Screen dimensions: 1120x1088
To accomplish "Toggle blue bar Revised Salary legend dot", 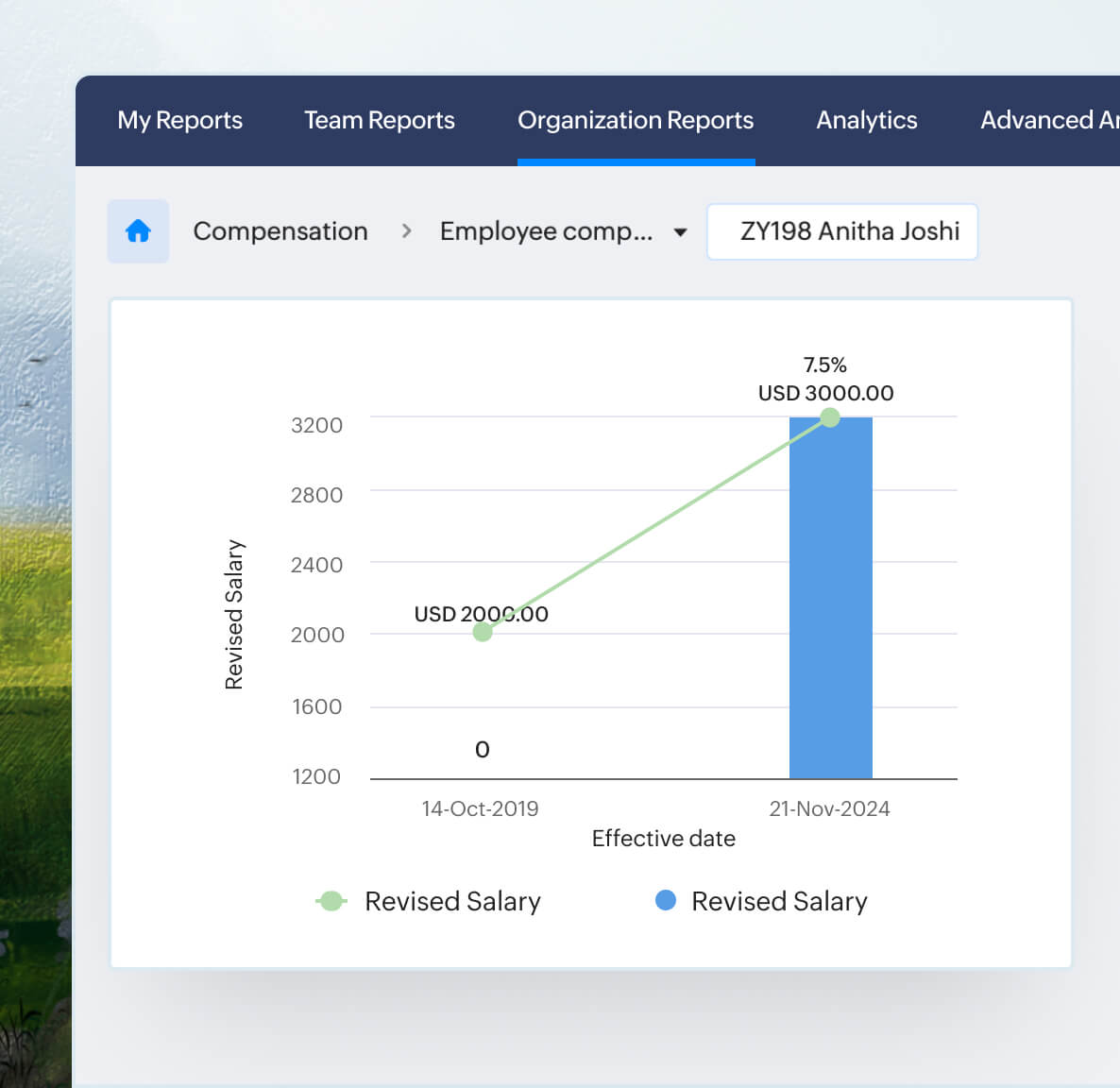I will (666, 901).
